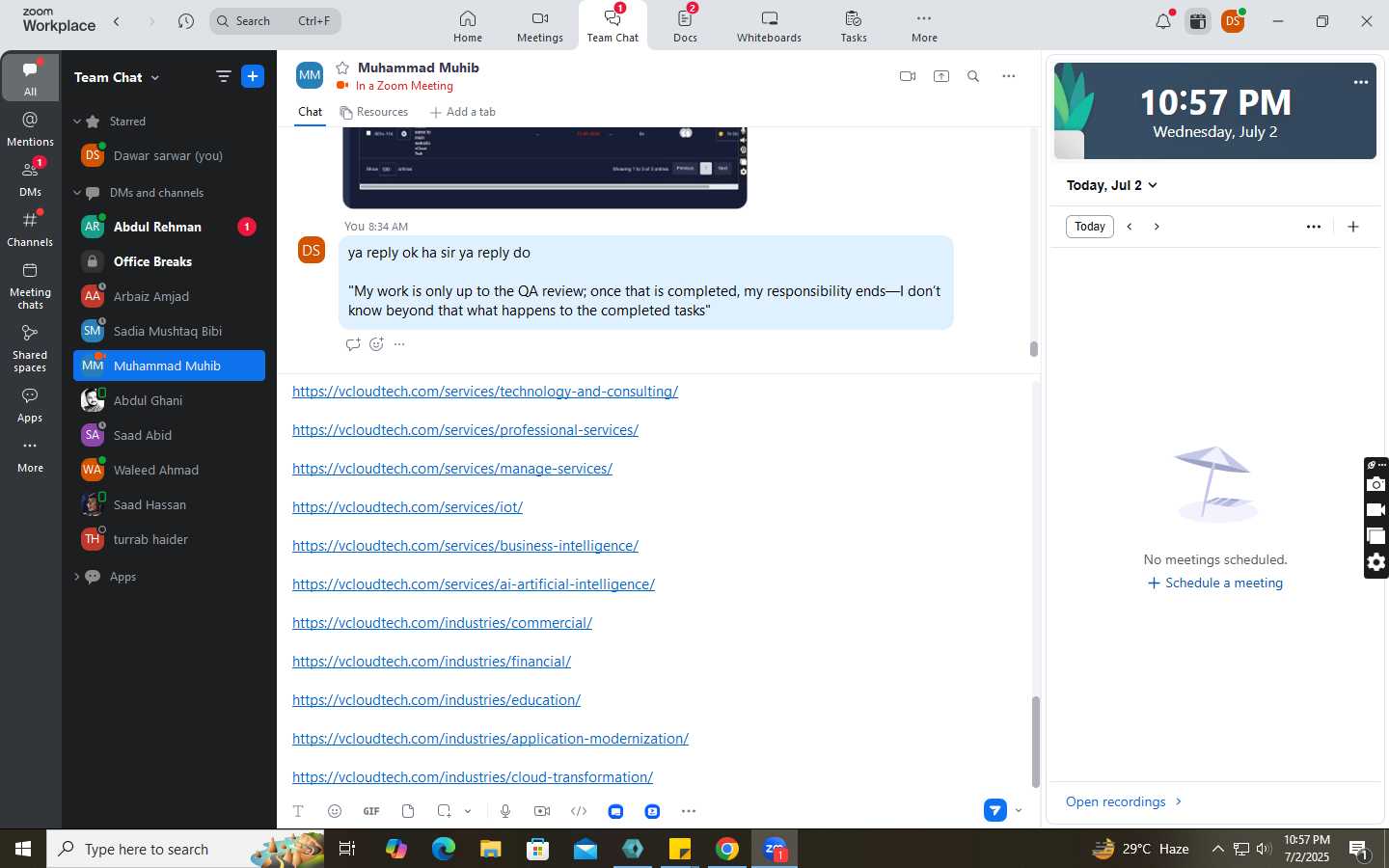Click the Search field

[x=275, y=21]
